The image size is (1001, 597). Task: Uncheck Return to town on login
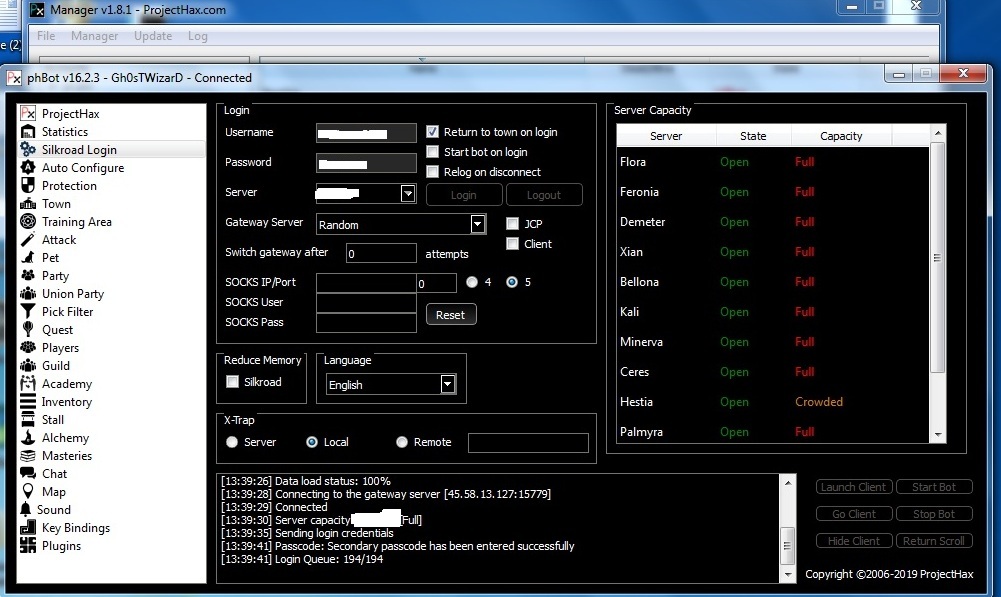[x=432, y=132]
